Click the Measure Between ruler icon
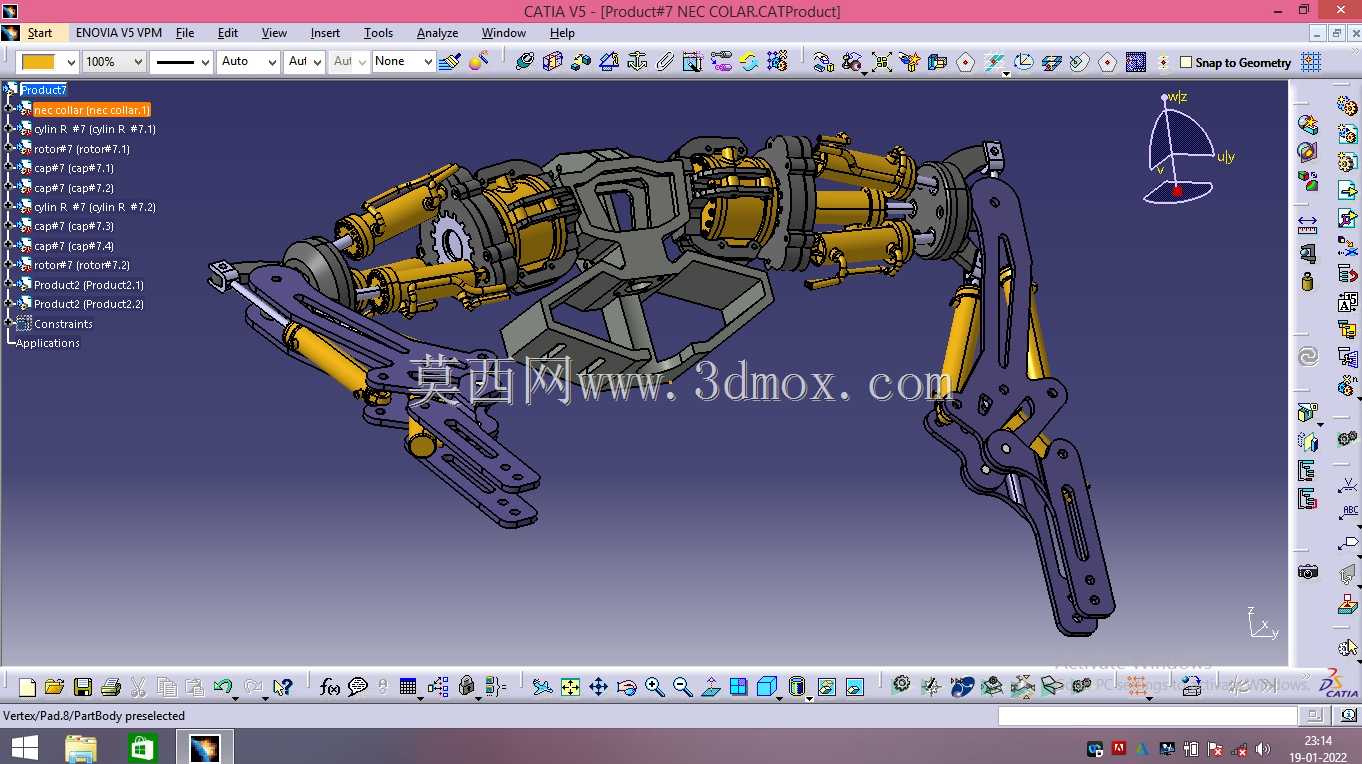 click(x=1307, y=223)
